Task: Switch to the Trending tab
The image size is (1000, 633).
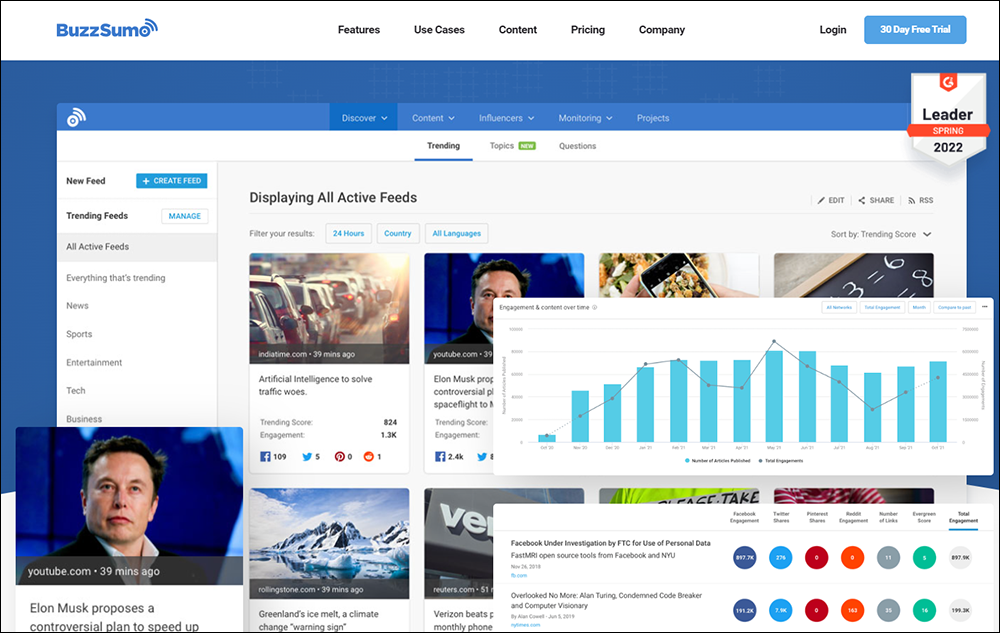Action: click(443, 146)
